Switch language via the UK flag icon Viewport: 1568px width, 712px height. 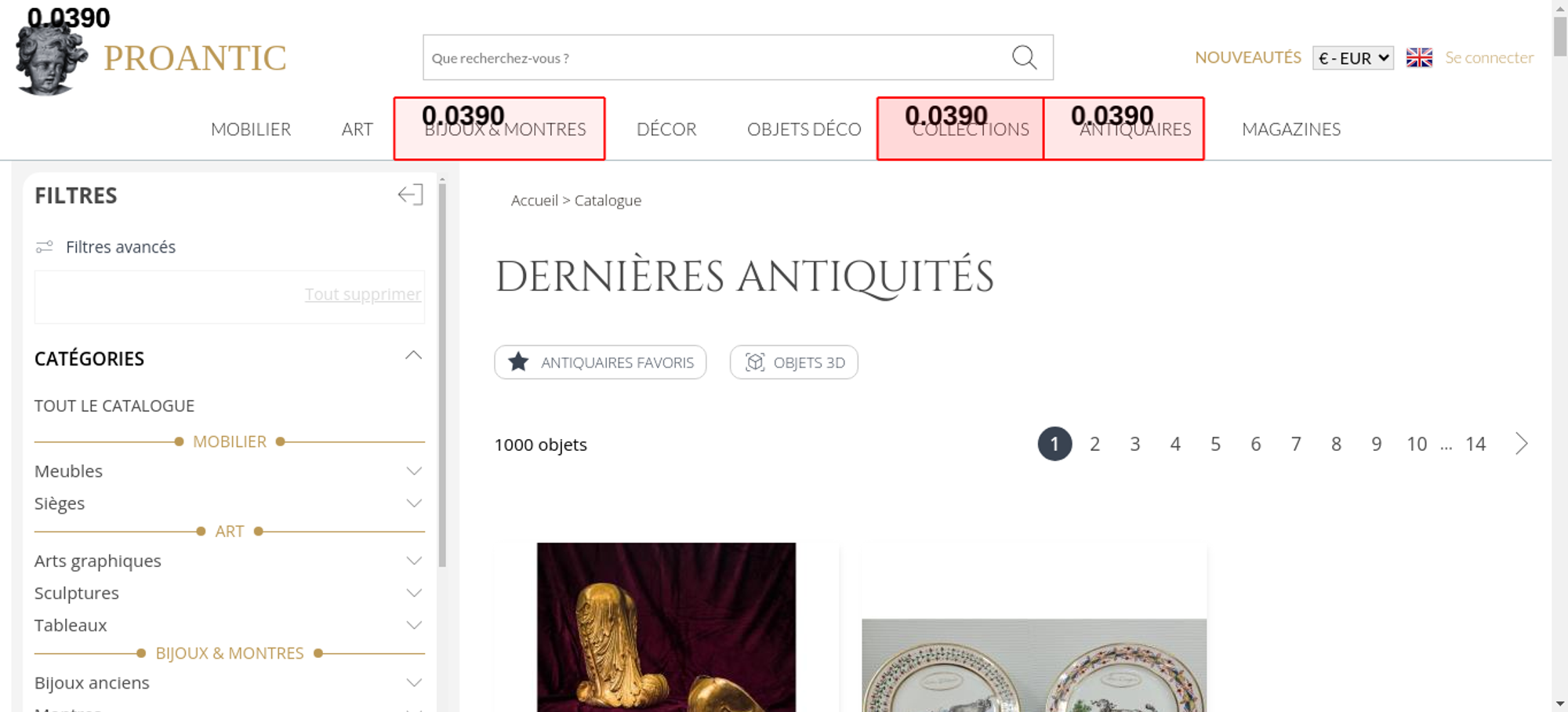1418,58
